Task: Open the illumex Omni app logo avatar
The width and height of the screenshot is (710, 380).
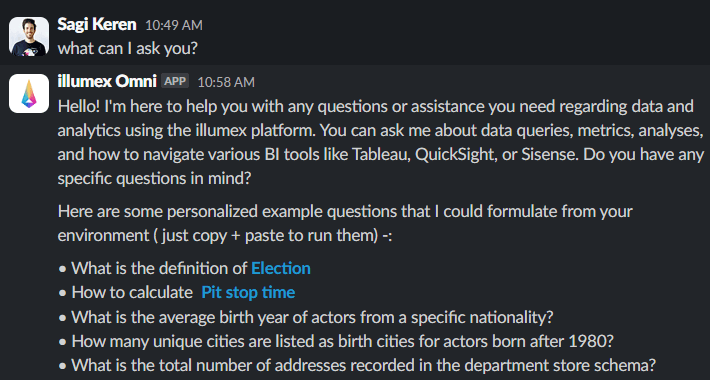Action: pyautogui.click(x=29, y=93)
